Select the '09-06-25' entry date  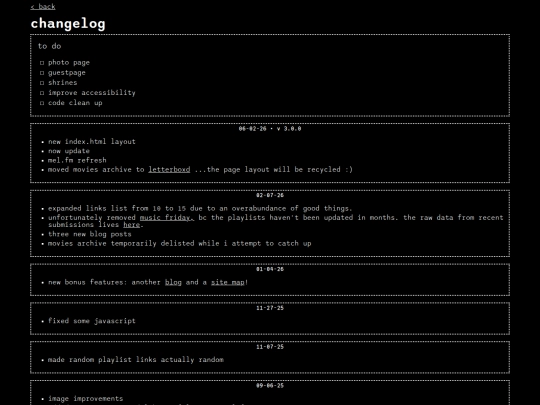[270, 386]
